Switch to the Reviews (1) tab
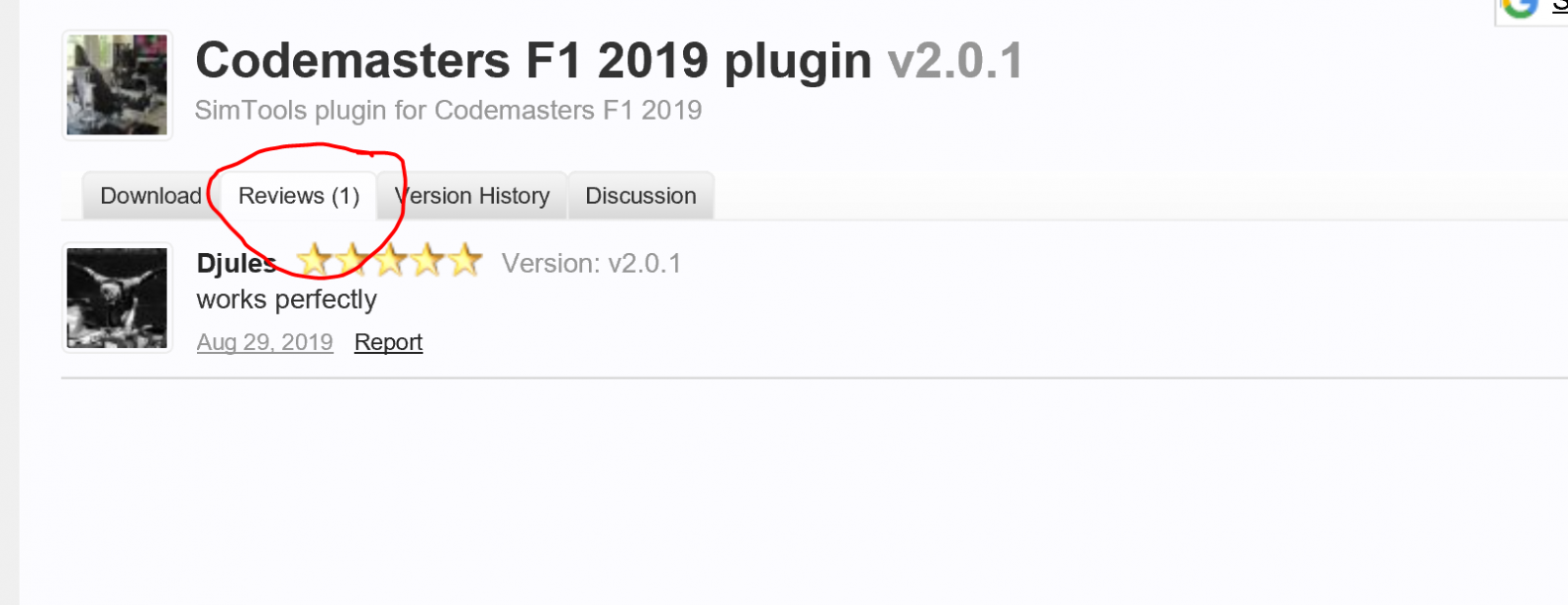Viewport: 1568px width, 605px height. 299,196
